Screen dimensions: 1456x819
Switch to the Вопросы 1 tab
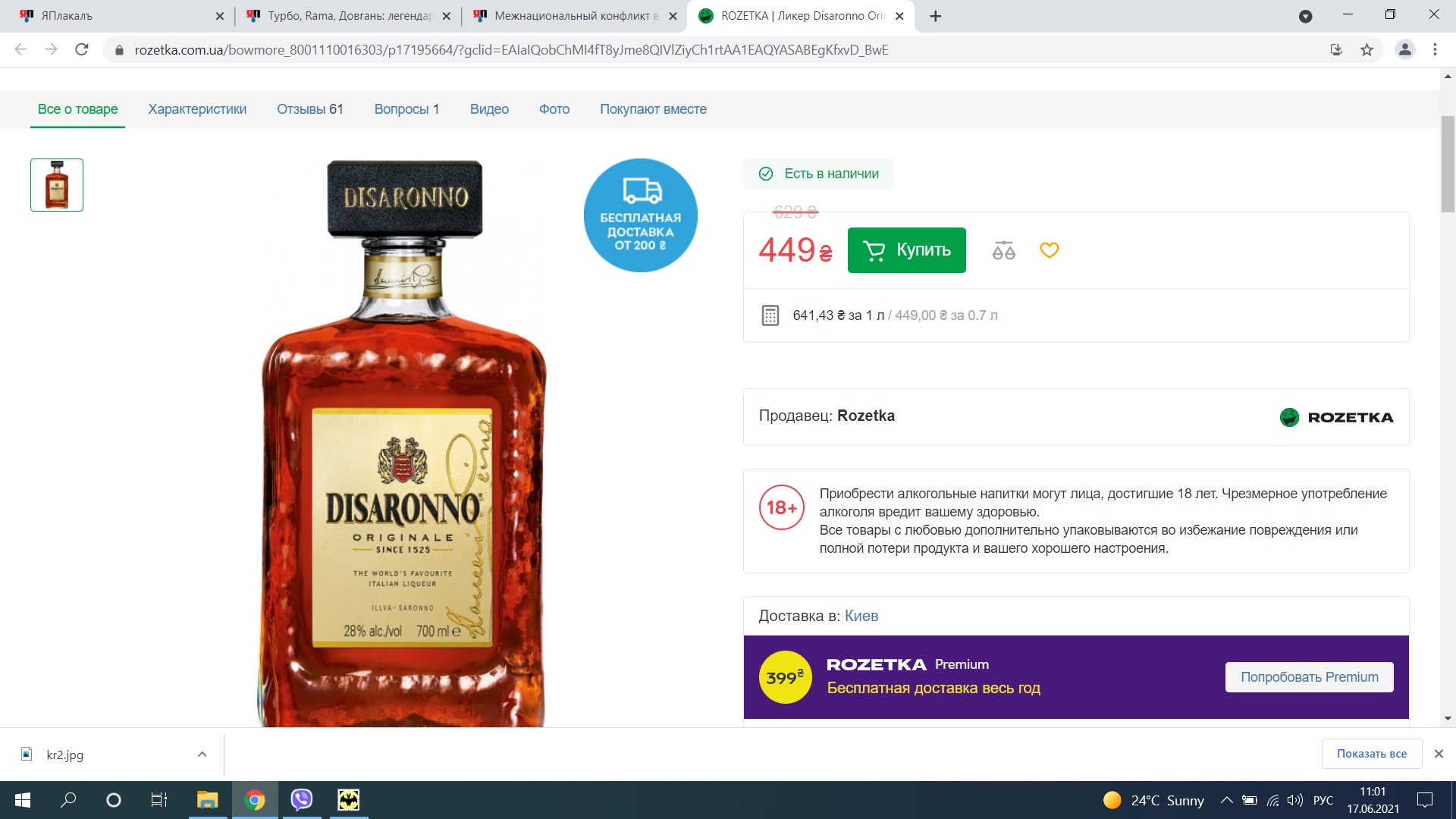tap(406, 109)
